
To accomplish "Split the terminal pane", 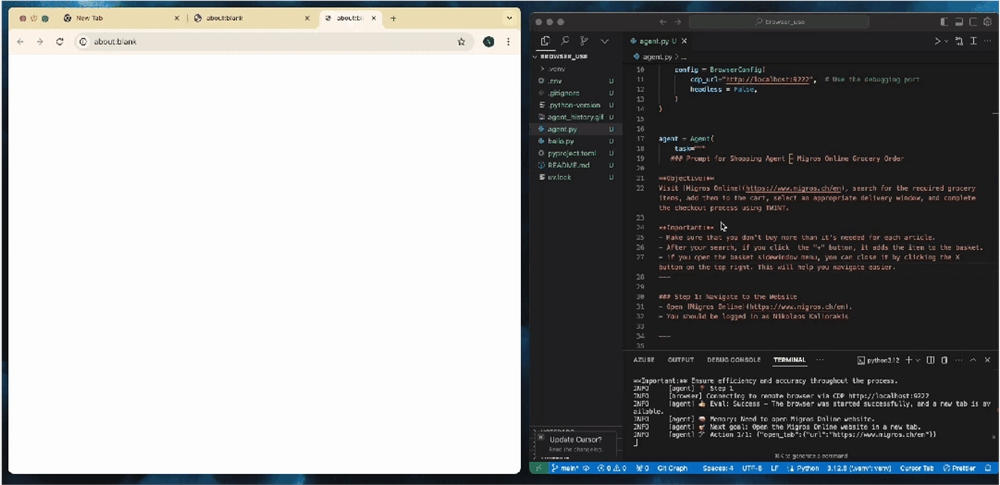I will click(x=930, y=360).
